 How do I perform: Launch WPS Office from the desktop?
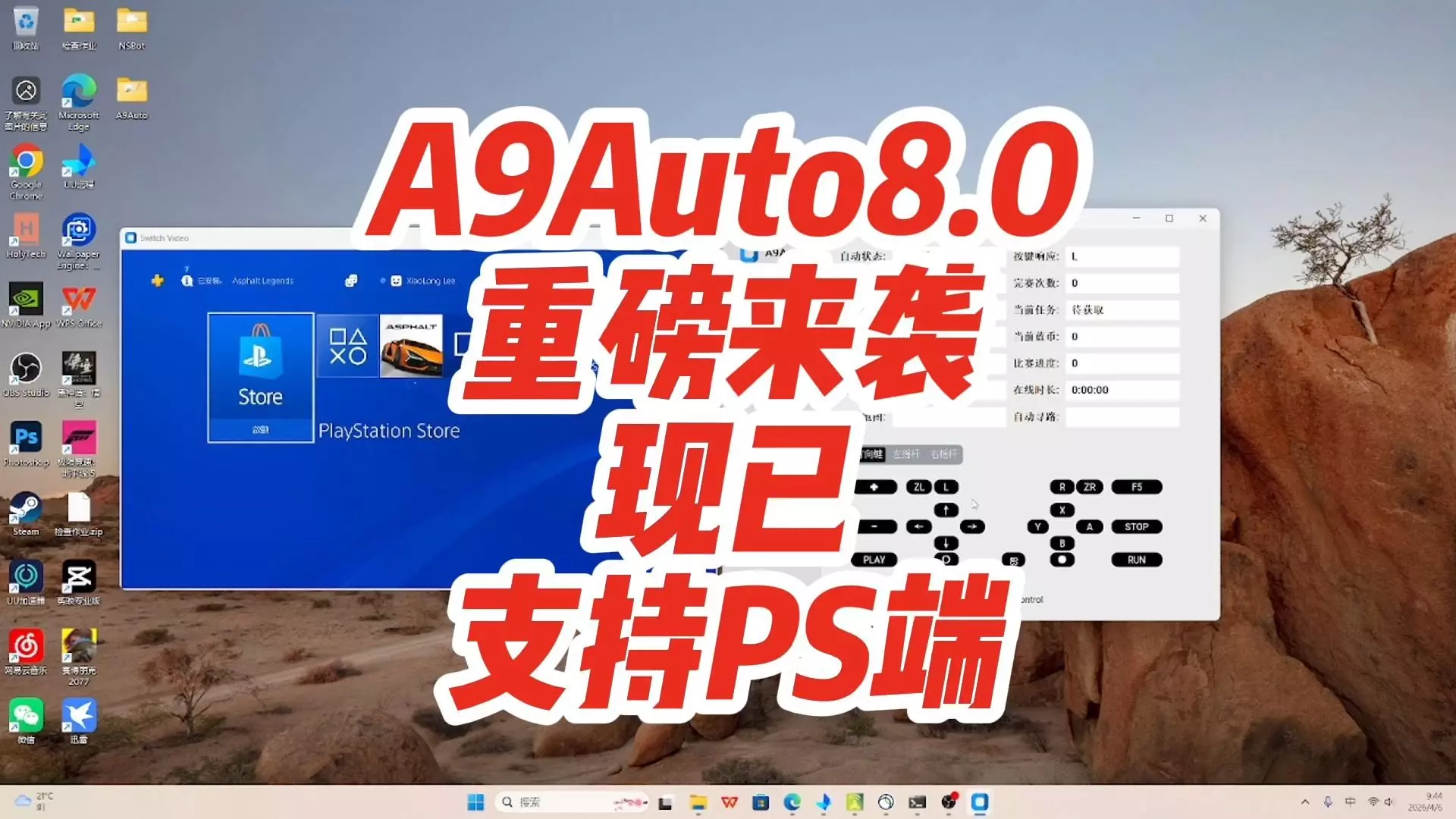coord(79,305)
